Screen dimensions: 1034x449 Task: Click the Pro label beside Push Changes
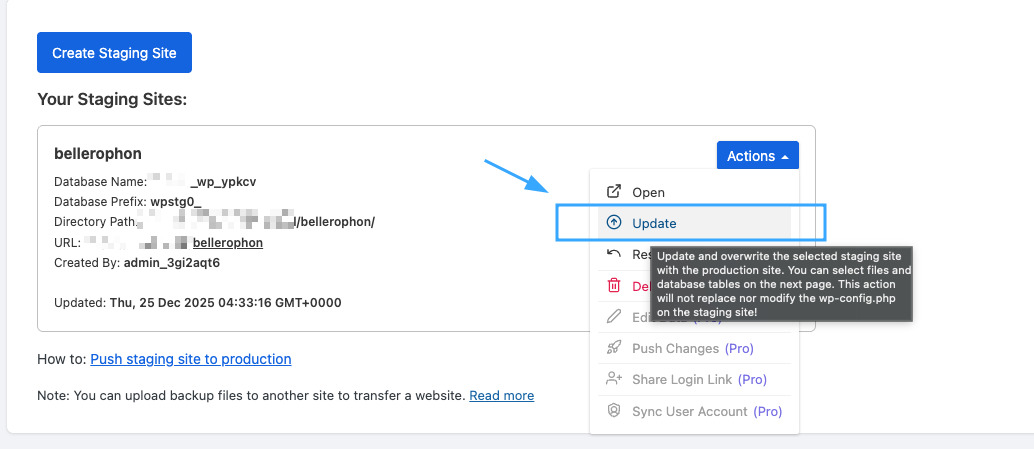tap(738, 349)
